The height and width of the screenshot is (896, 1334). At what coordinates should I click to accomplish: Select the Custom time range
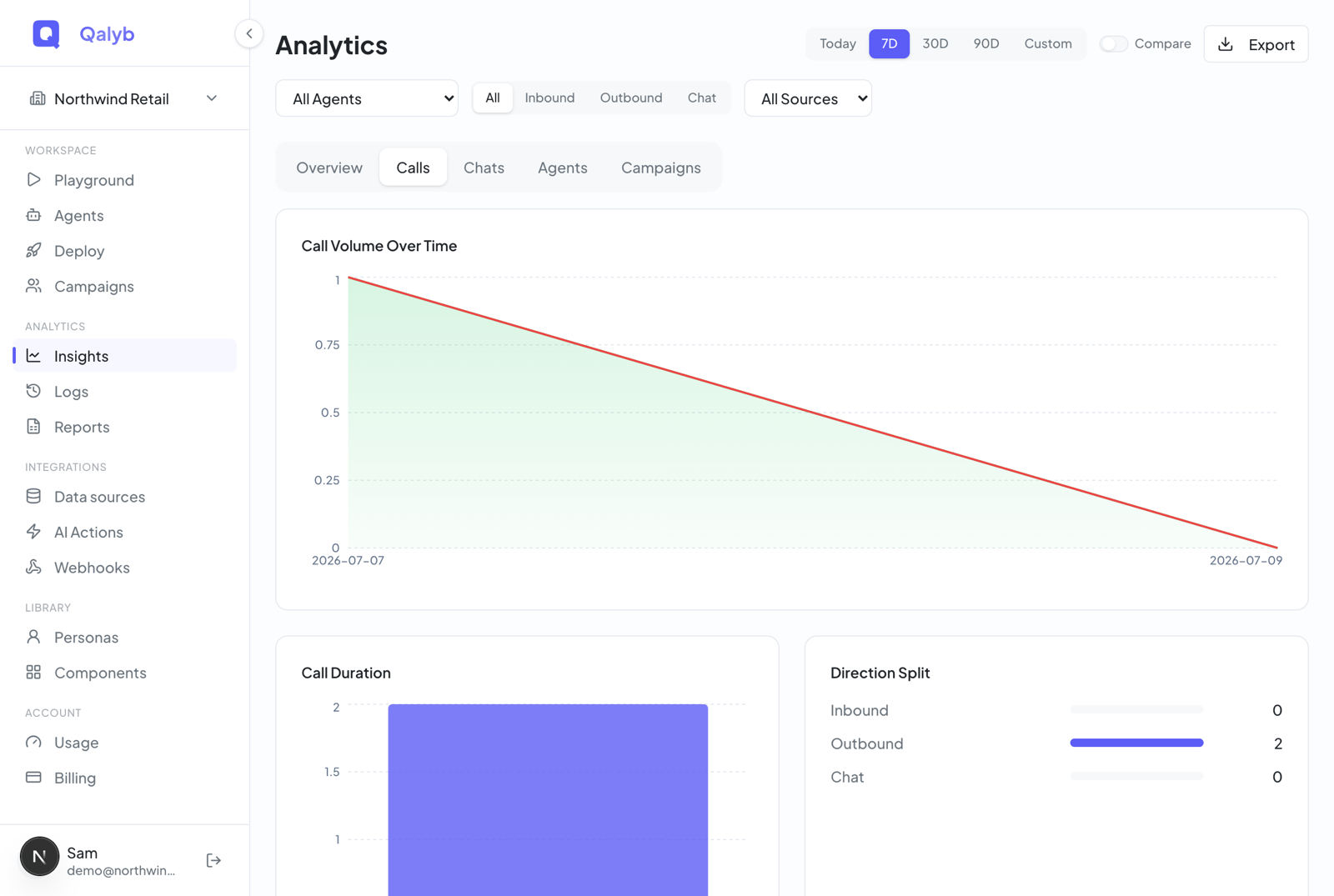[1048, 43]
